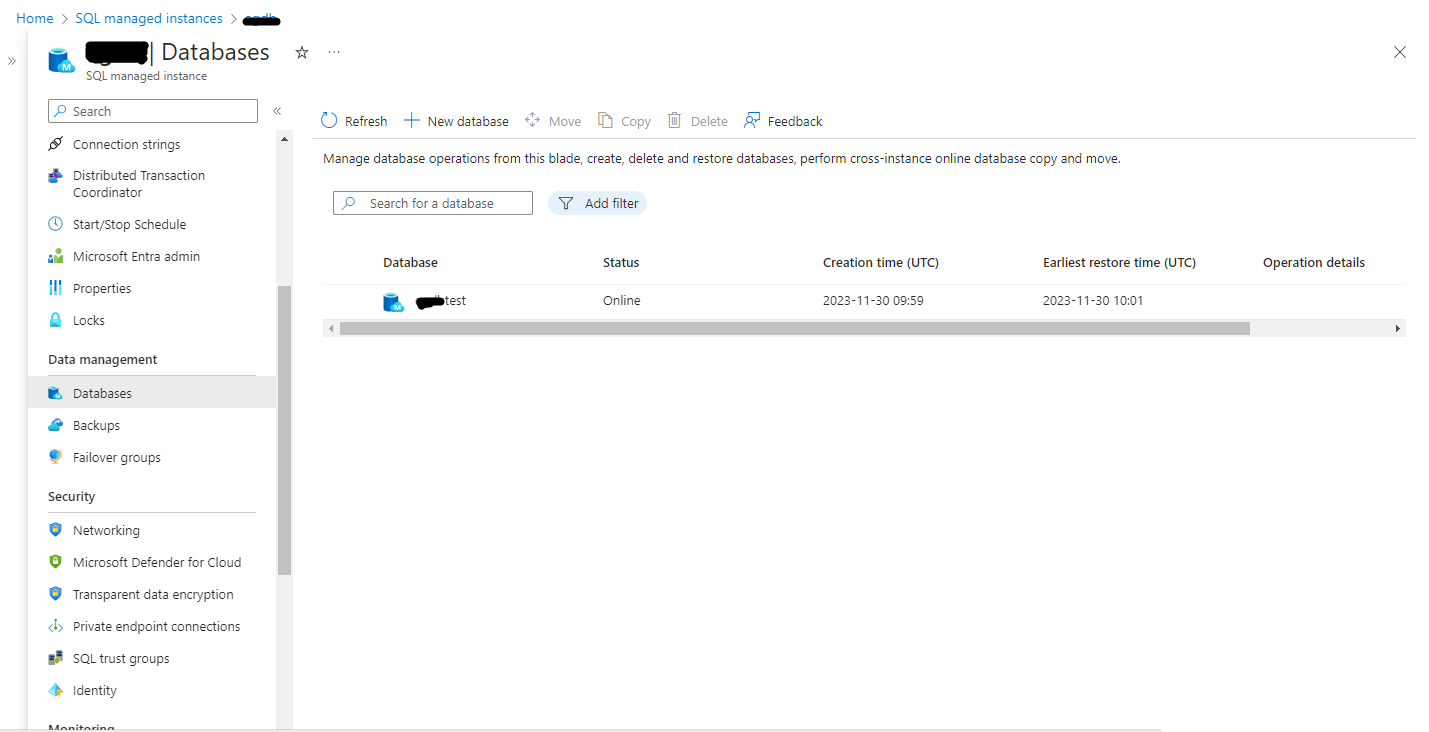This screenshot has height=732, width=1429.
Task: Click the Databases sidebar icon
Action: (56, 393)
